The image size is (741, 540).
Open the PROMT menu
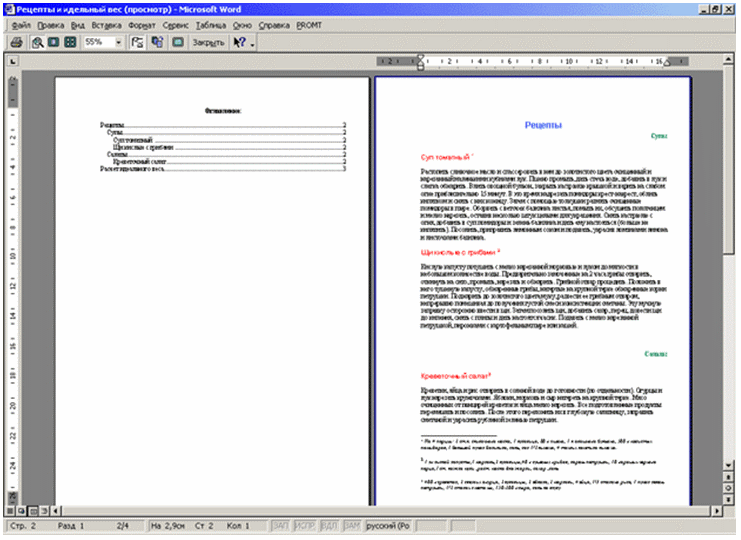click(309, 25)
